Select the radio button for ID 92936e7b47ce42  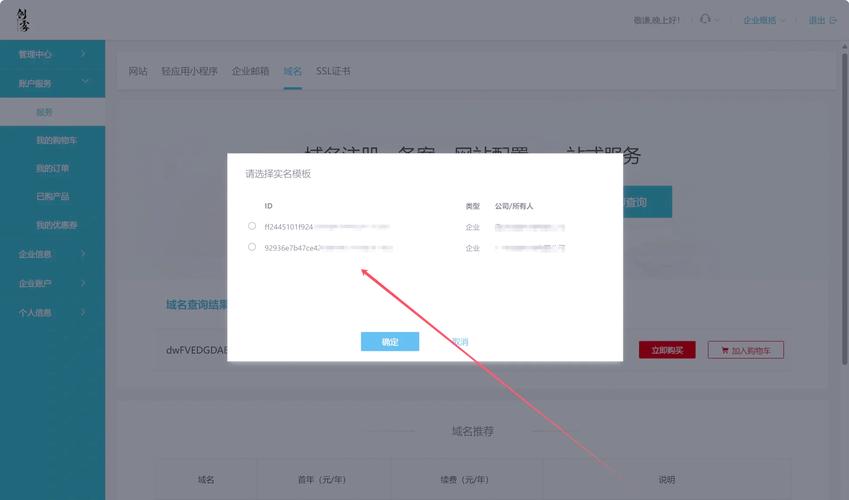click(x=252, y=247)
